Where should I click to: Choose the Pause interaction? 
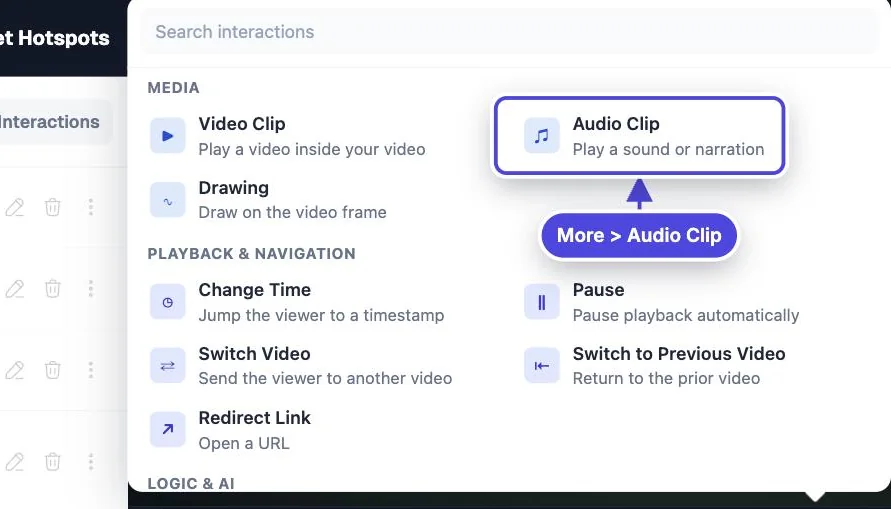[x=662, y=302]
